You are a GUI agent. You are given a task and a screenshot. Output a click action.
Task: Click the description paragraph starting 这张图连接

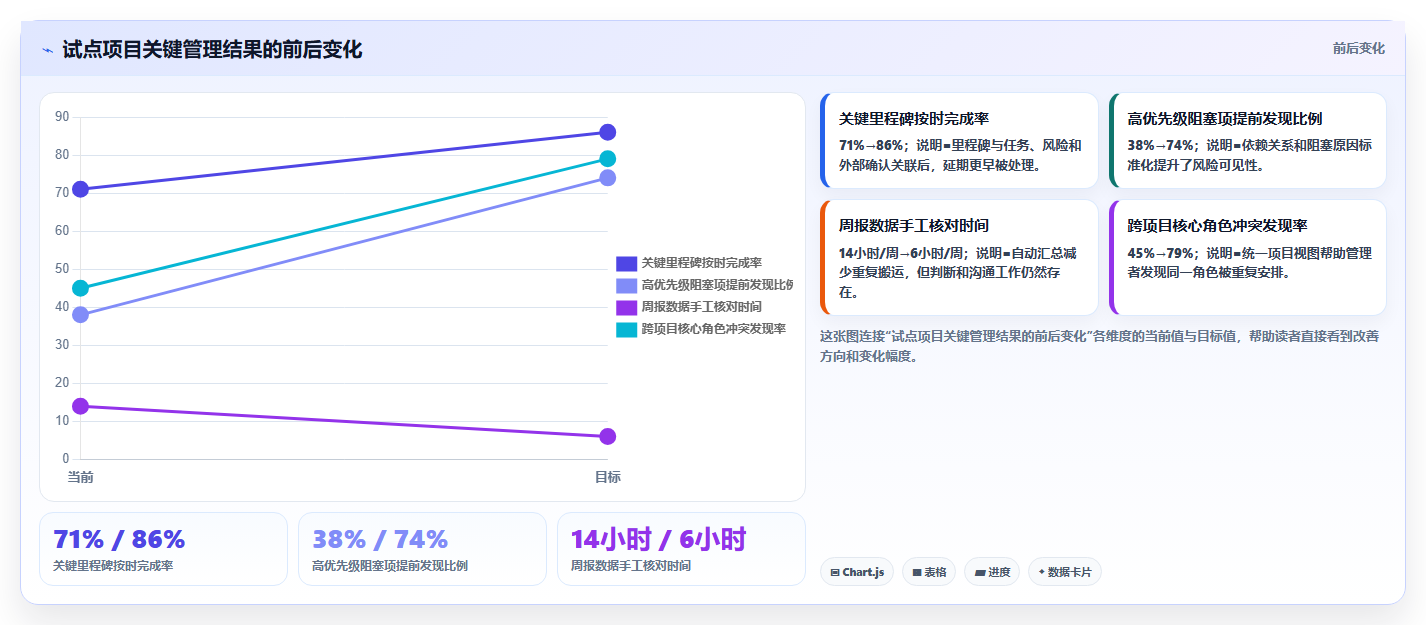click(x=1100, y=346)
